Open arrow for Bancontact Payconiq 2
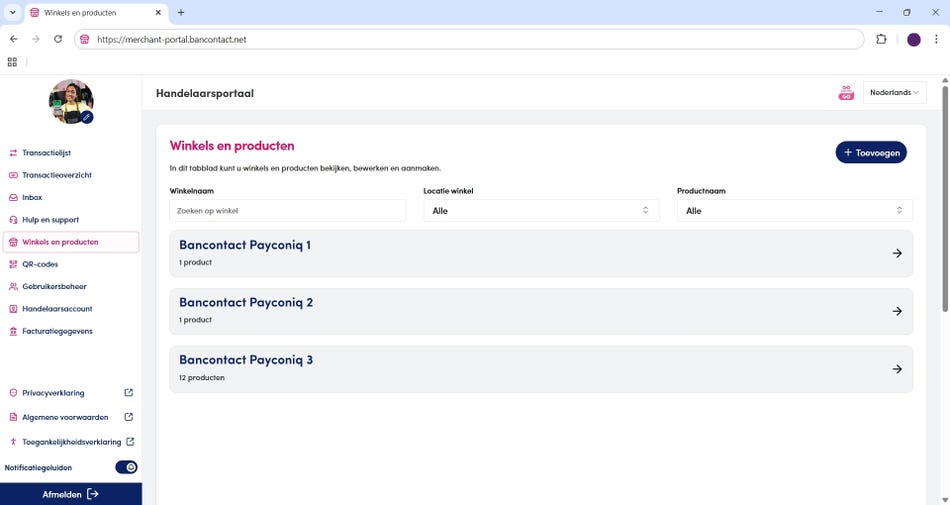 point(897,311)
